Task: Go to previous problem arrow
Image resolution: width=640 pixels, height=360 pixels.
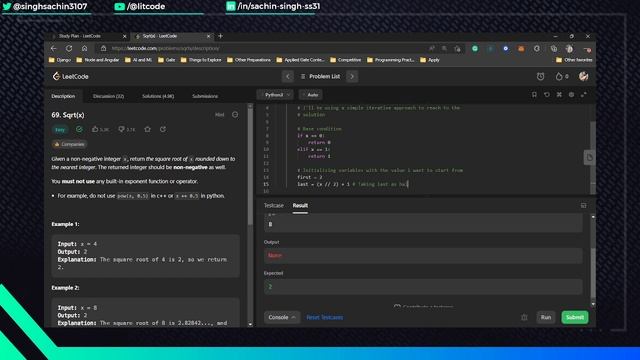Action: click(288, 76)
